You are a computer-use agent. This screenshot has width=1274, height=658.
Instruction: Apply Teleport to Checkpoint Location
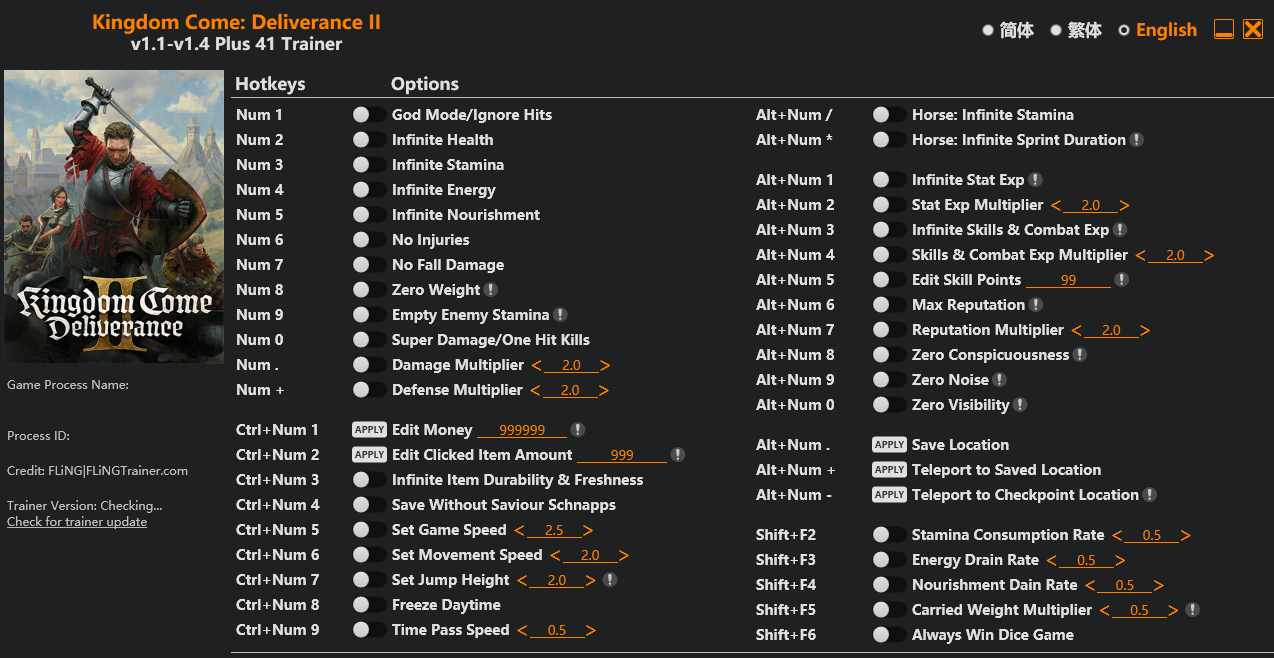889,495
